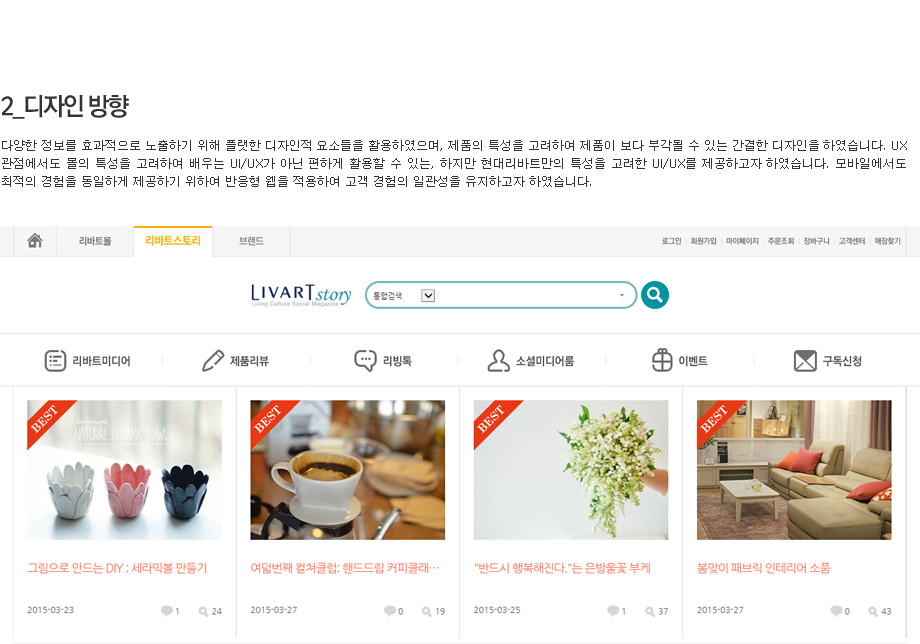Click the LIVART story logo
The image size is (920, 644).
coord(301,295)
